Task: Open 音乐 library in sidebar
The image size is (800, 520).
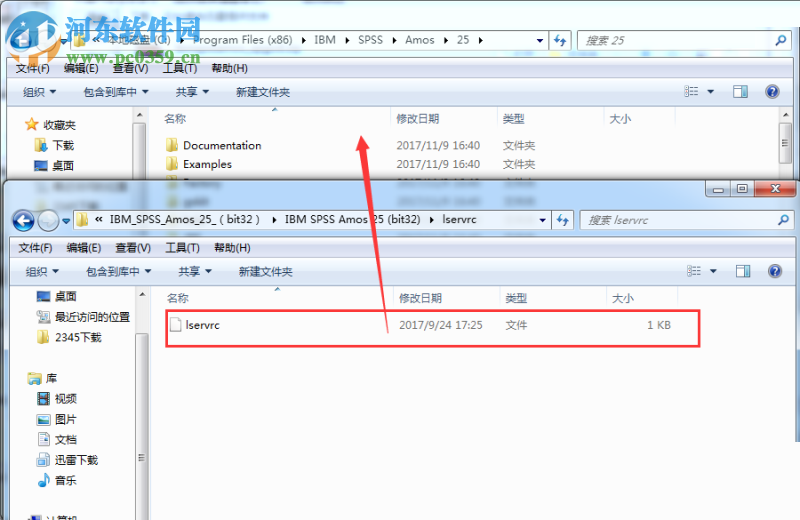Action: click(x=57, y=480)
